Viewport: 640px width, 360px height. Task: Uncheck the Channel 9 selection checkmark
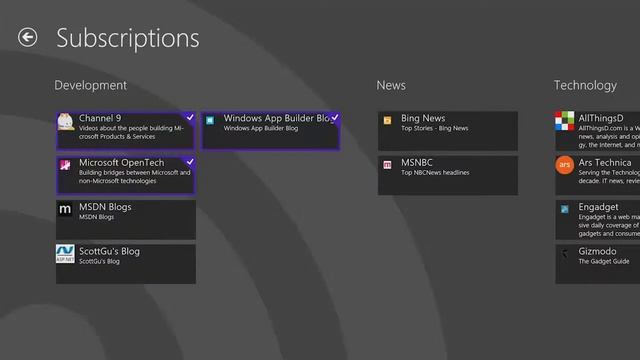(x=190, y=117)
